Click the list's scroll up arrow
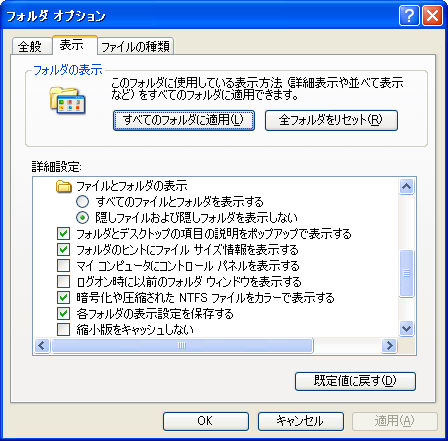The height and width of the screenshot is (441, 448). pos(406,187)
